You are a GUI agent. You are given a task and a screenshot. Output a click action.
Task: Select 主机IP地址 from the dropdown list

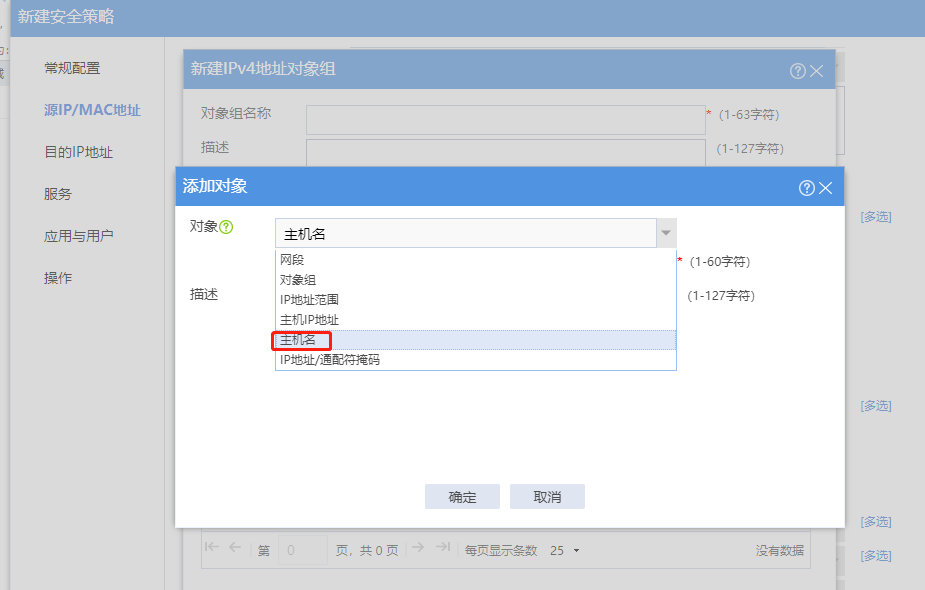[x=475, y=320]
